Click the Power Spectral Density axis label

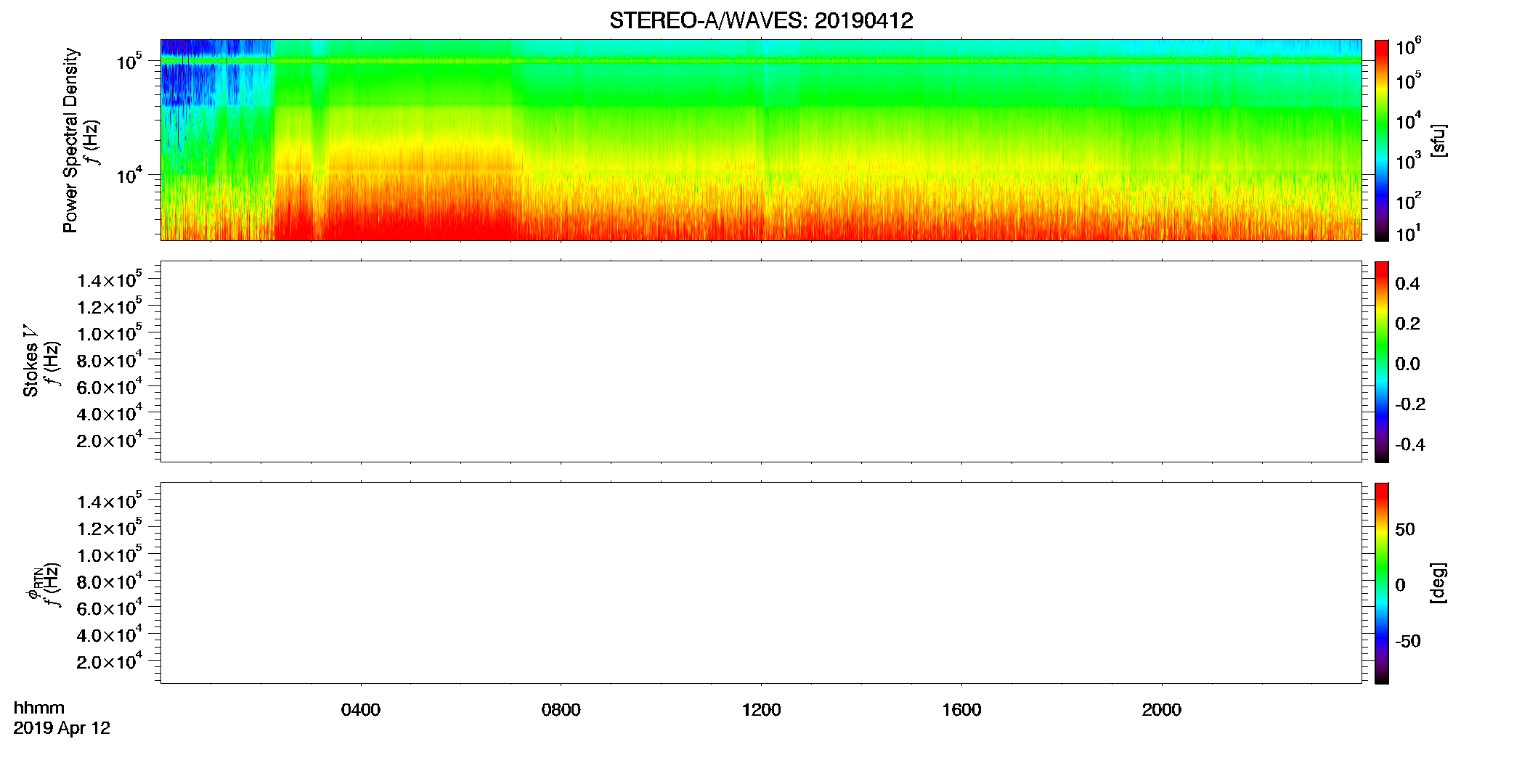coord(70,140)
